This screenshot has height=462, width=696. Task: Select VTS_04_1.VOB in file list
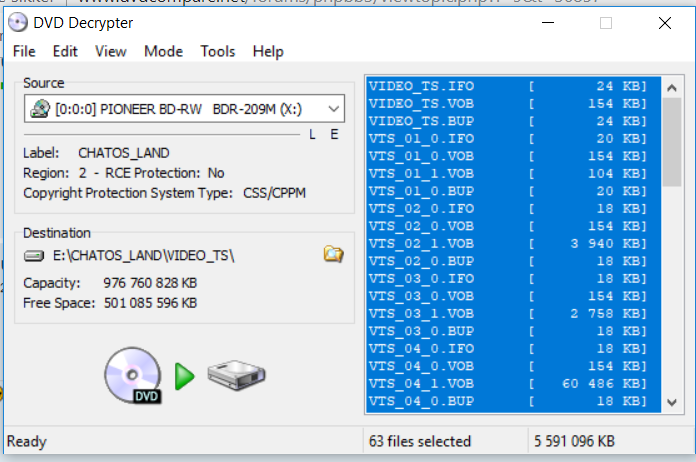click(514, 384)
